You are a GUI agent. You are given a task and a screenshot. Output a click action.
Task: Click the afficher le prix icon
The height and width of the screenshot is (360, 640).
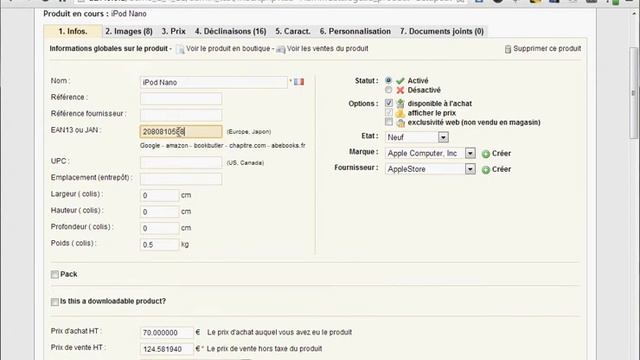[400, 113]
